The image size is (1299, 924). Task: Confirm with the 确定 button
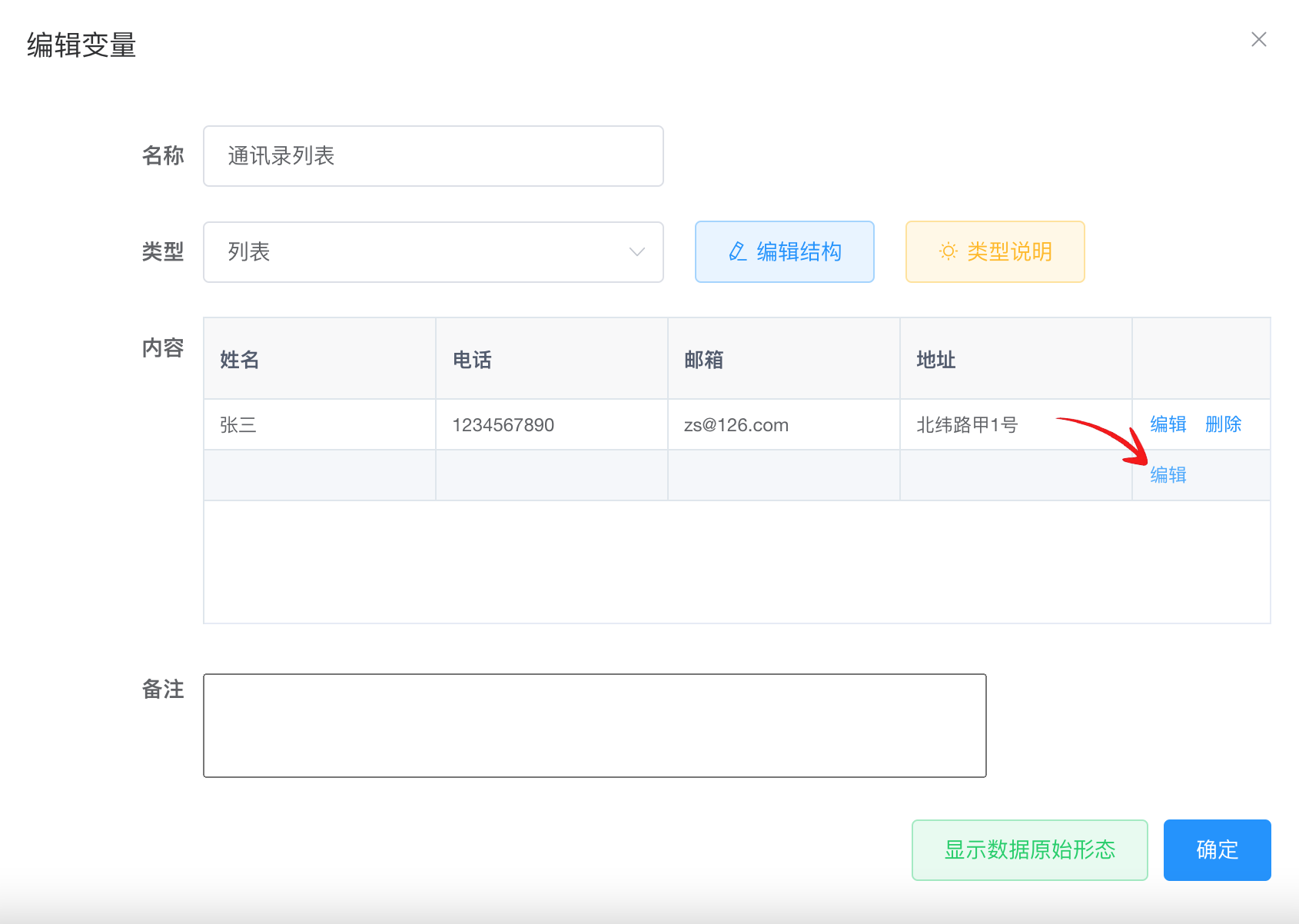click(1218, 850)
